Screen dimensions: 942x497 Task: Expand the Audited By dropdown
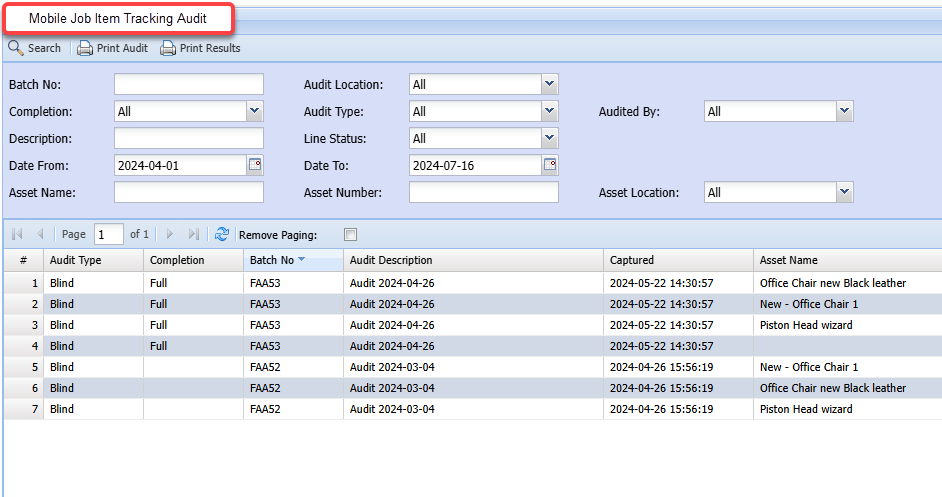coord(845,112)
